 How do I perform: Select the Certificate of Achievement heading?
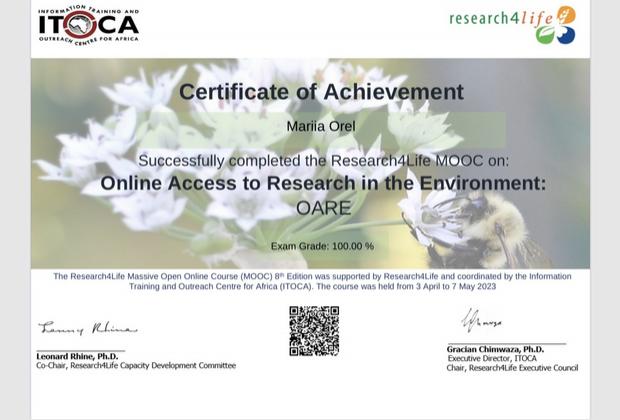pos(321,92)
